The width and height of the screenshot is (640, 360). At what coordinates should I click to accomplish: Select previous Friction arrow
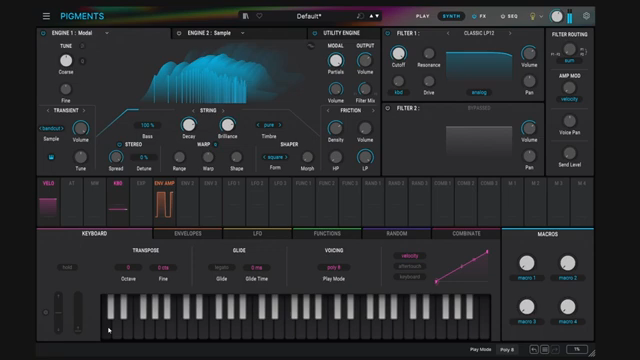(x=328, y=111)
